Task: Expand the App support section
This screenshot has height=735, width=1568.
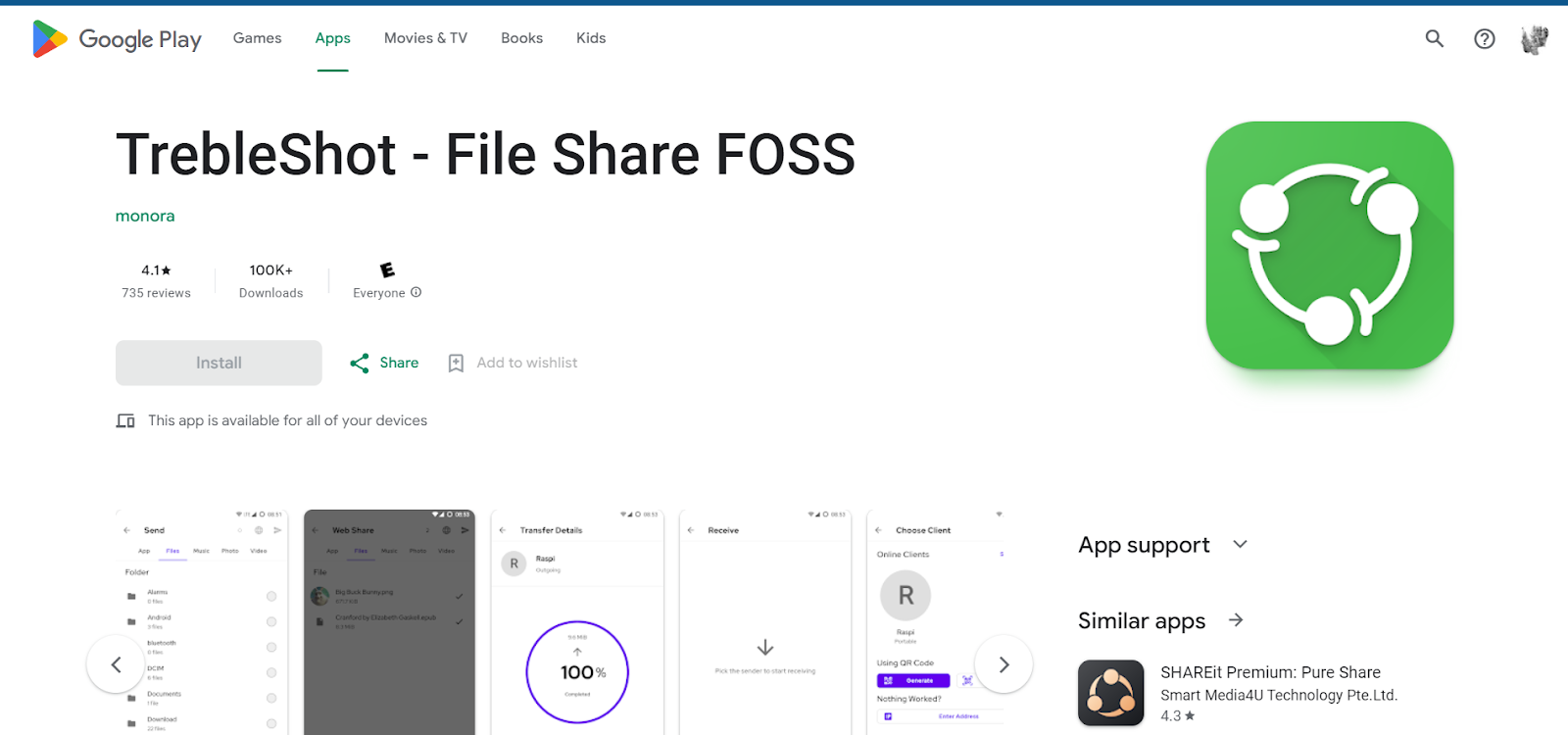Action: pyautogui.click(x=1240, y=544)
